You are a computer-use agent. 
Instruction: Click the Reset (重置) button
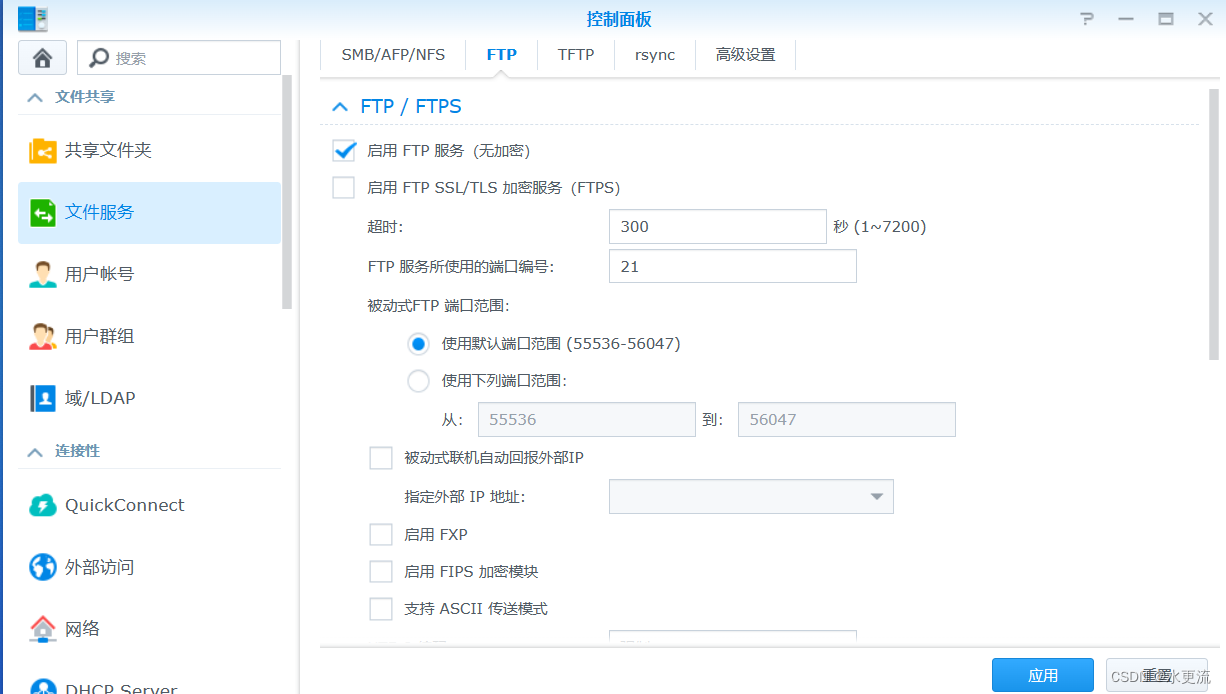click(1157, 675)
